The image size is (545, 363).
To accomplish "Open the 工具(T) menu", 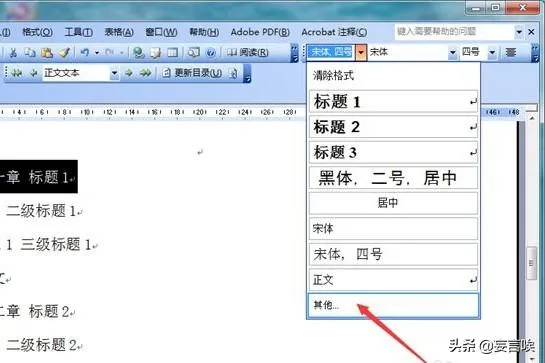I will pyautogui.click(x=79, y=32).
